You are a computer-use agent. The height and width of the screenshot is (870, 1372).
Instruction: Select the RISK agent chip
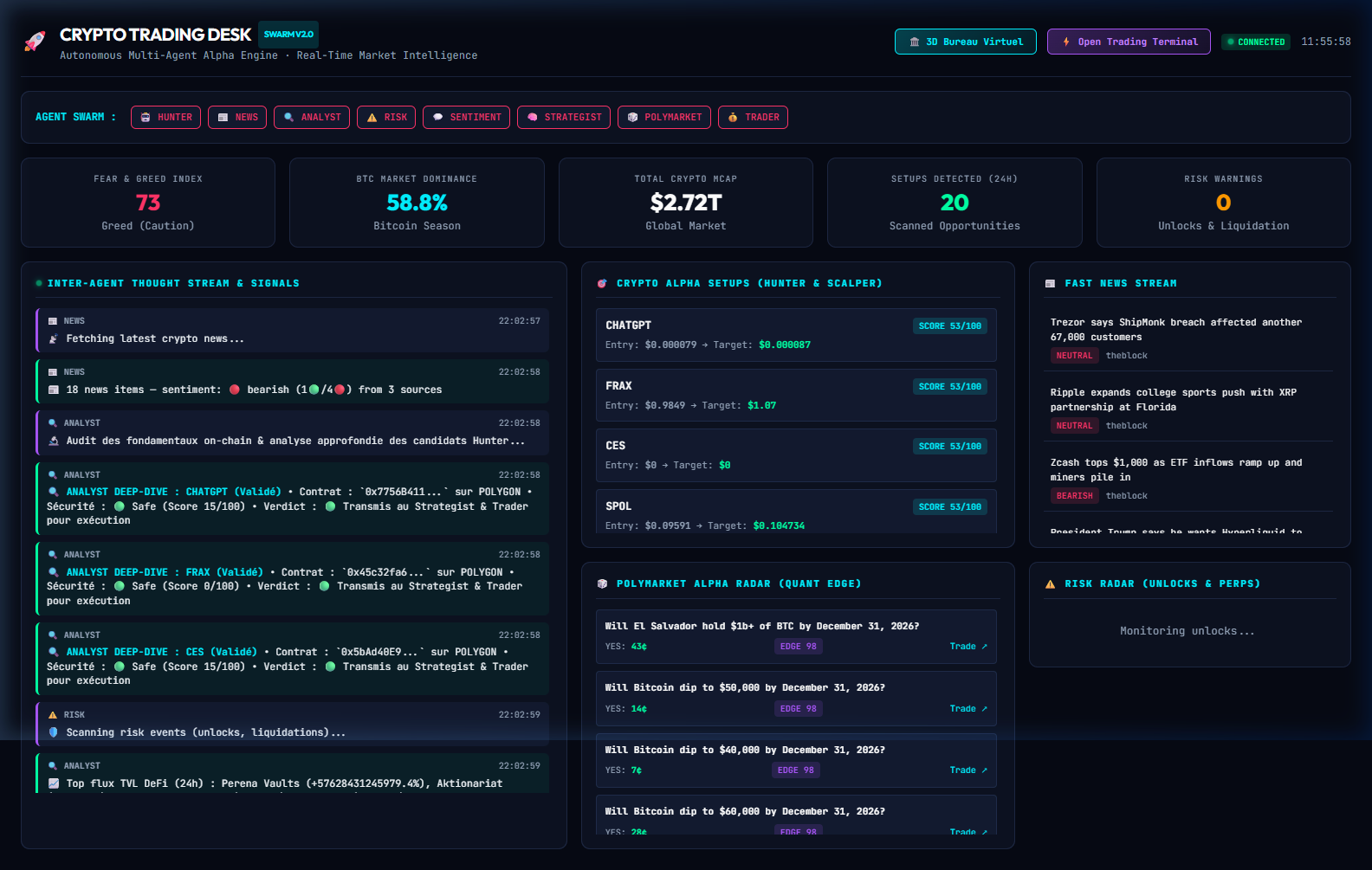tap(386, 117)
